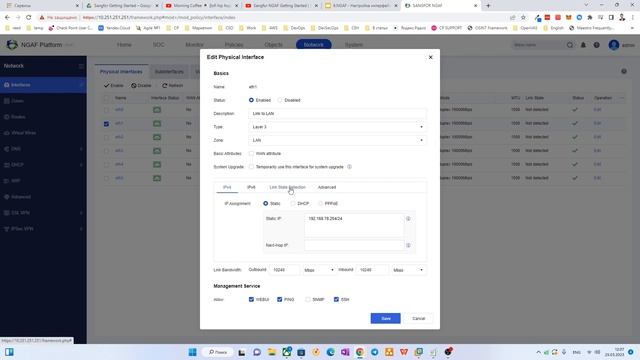Screen dimensions: 640x360
Task: Click the NGAF Platform logo
Action: pos(12,44)
